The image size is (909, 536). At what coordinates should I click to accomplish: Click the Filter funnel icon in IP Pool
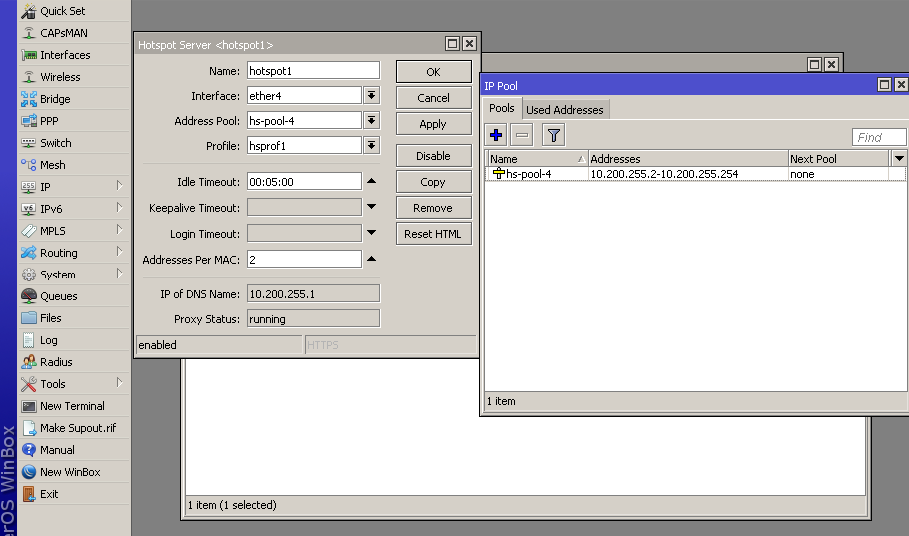[554, 135]
